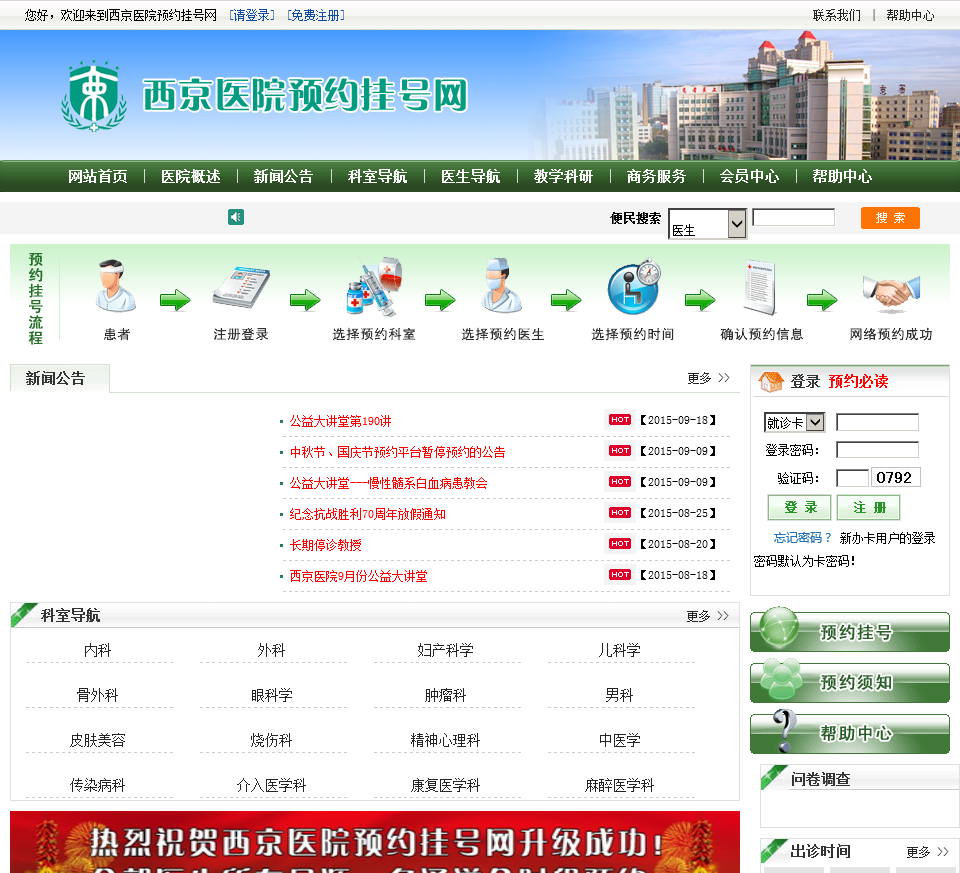
Task: Open the 骨外科 department link
Action: (x=97, y=695)
